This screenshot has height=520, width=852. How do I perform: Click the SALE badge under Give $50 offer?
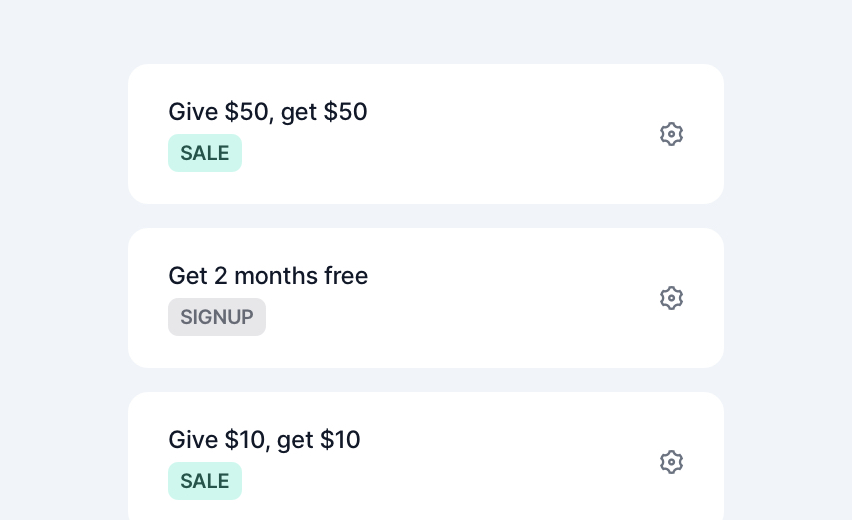(205, 153)
